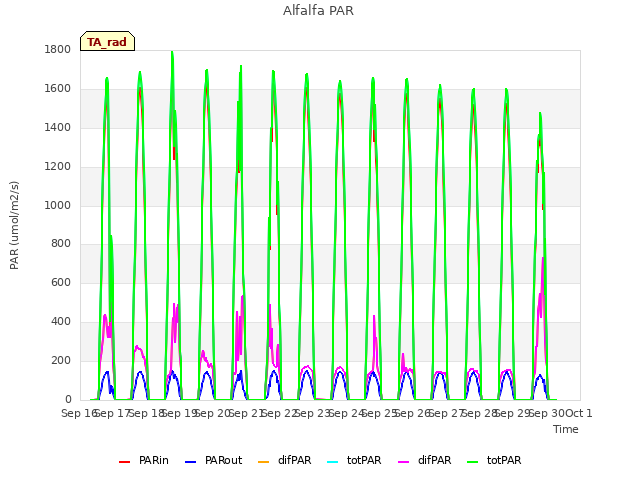The width and height of the screenshot is (640, 480).
Task: Toggle the green totPAR legend entry
Action: pos(494,460)
